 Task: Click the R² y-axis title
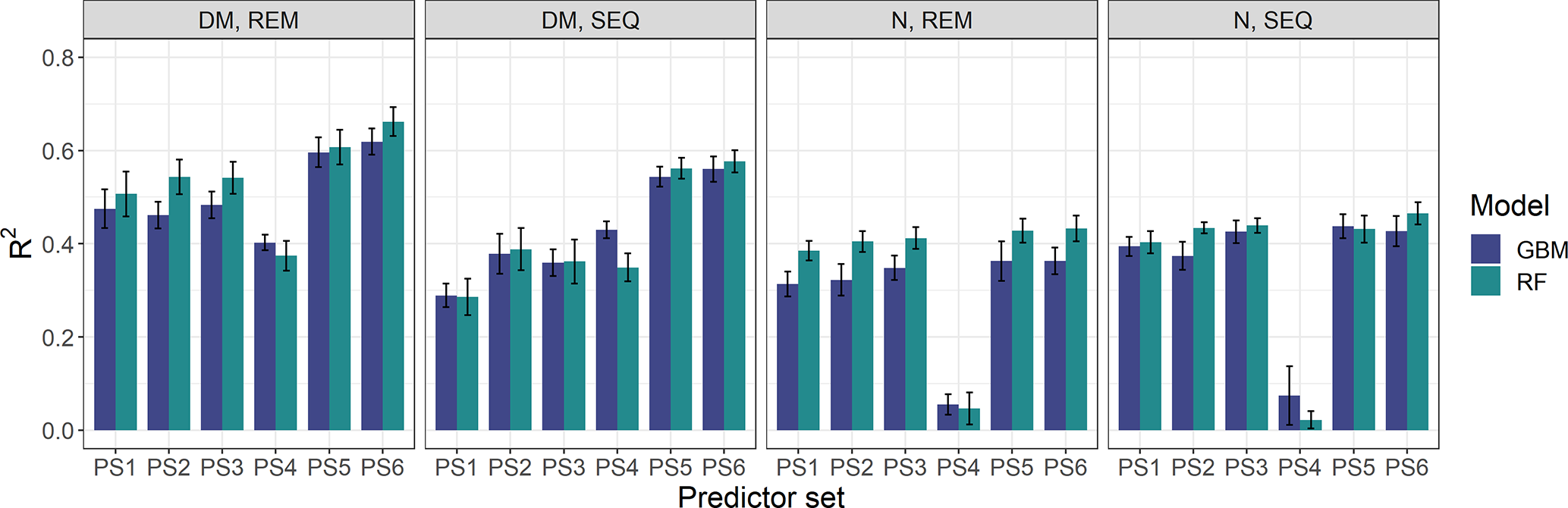[x=21, y=244]
